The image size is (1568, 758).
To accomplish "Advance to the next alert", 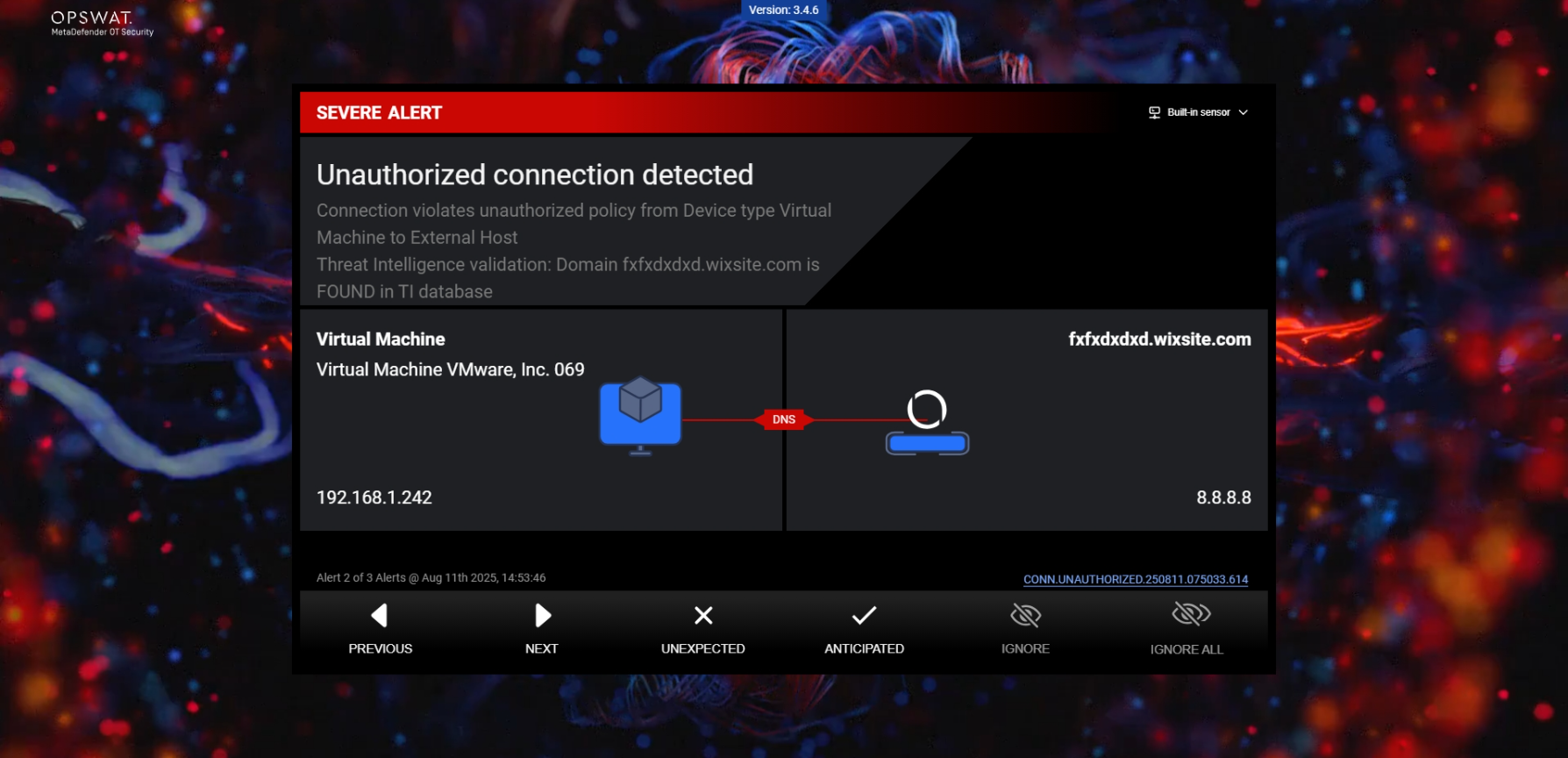I will click(542, 629).
